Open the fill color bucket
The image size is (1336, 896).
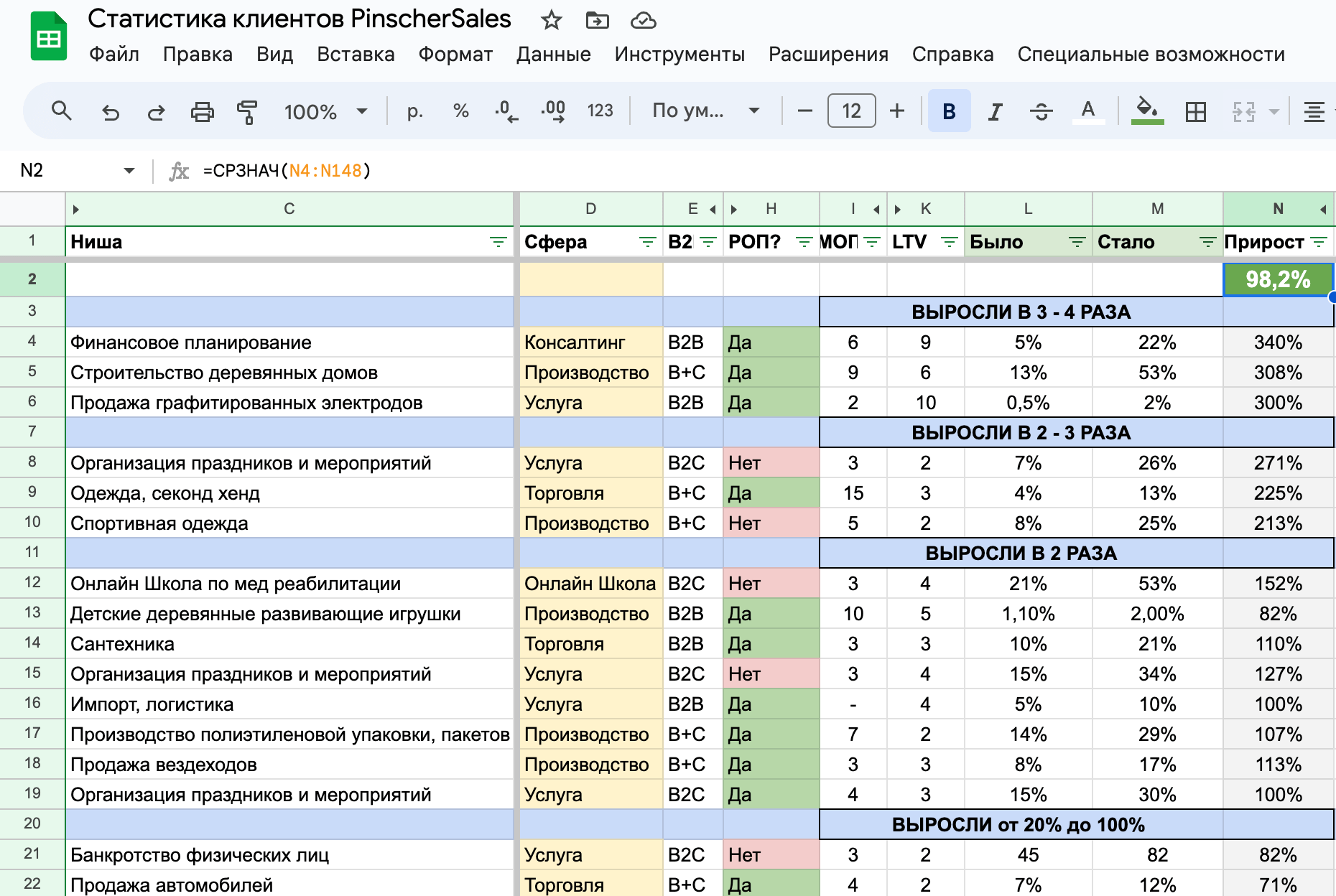pyautogui.click(x=1147, y=111)
